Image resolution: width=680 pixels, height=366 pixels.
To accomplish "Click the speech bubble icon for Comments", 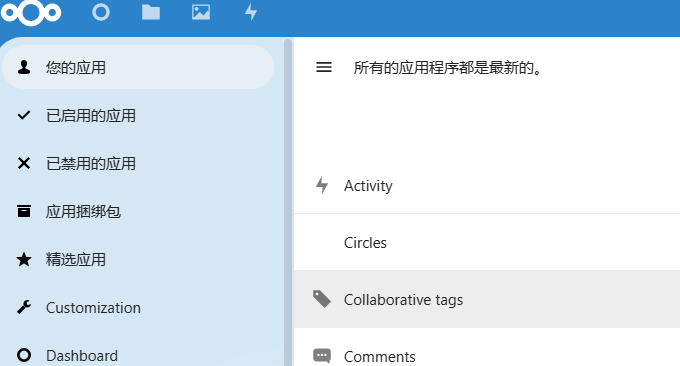I will coord(322,356).
